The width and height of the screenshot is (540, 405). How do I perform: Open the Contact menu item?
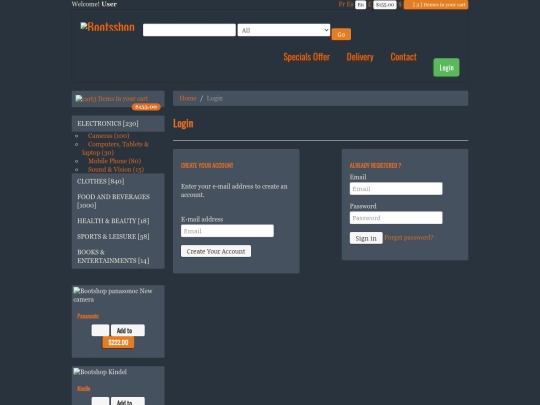tap(403, 57)
